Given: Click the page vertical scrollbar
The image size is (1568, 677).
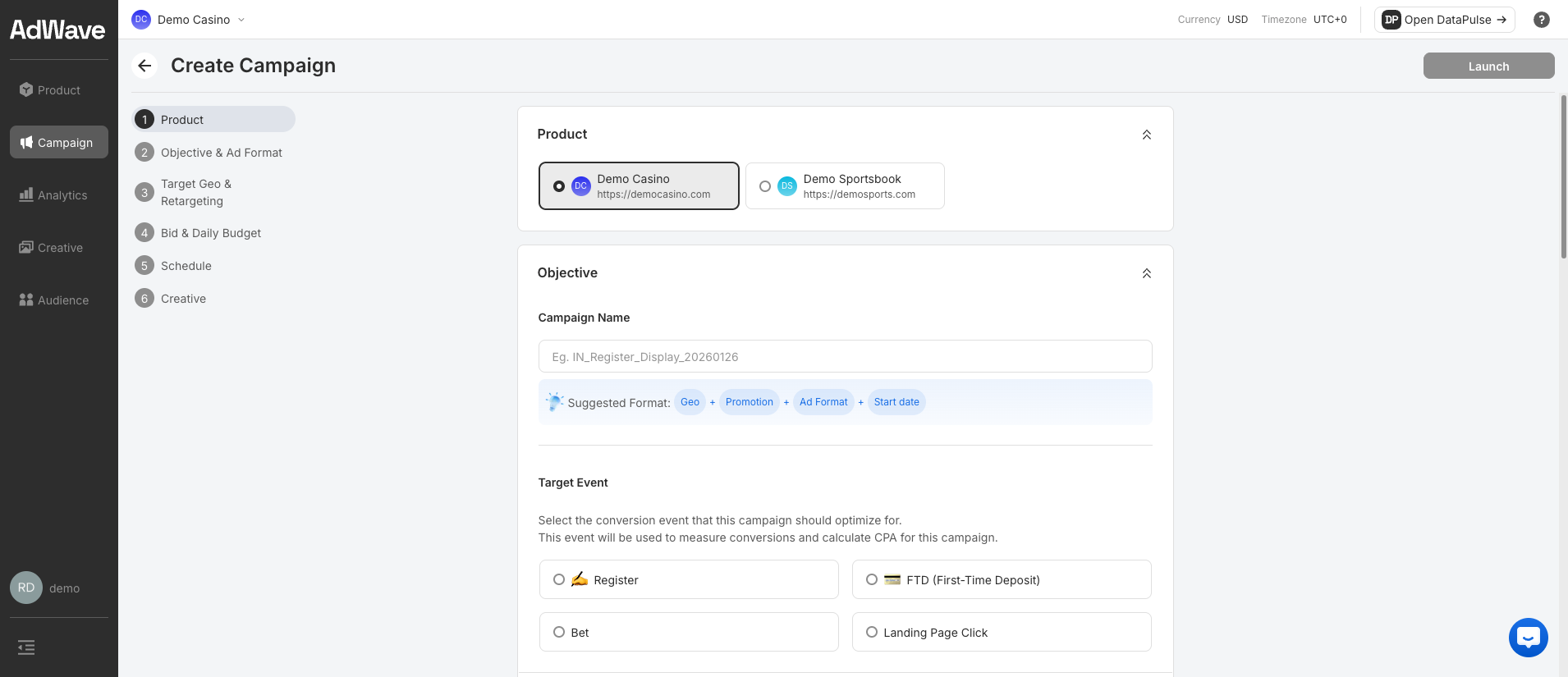Looking at the screenshot, I should pos(1563,176).
